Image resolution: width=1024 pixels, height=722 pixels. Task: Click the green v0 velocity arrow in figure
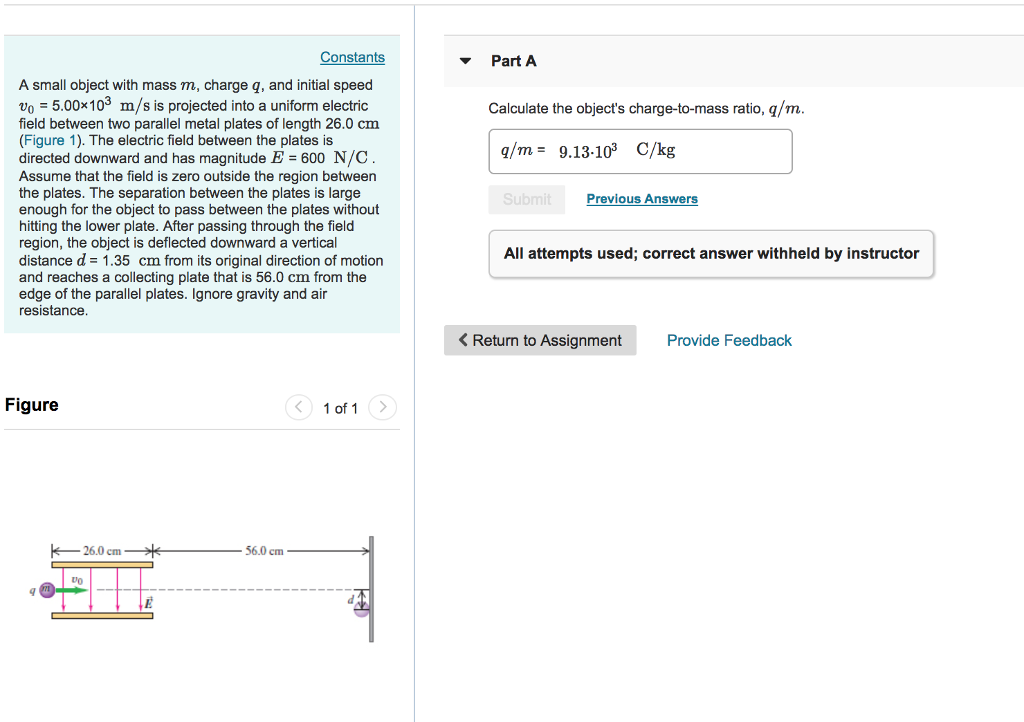click(x=72, y=590)
